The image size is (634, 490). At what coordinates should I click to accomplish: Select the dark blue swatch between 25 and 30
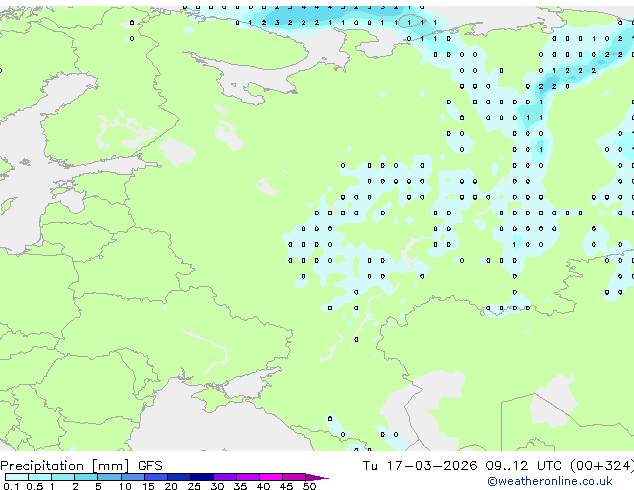(202, 477)
